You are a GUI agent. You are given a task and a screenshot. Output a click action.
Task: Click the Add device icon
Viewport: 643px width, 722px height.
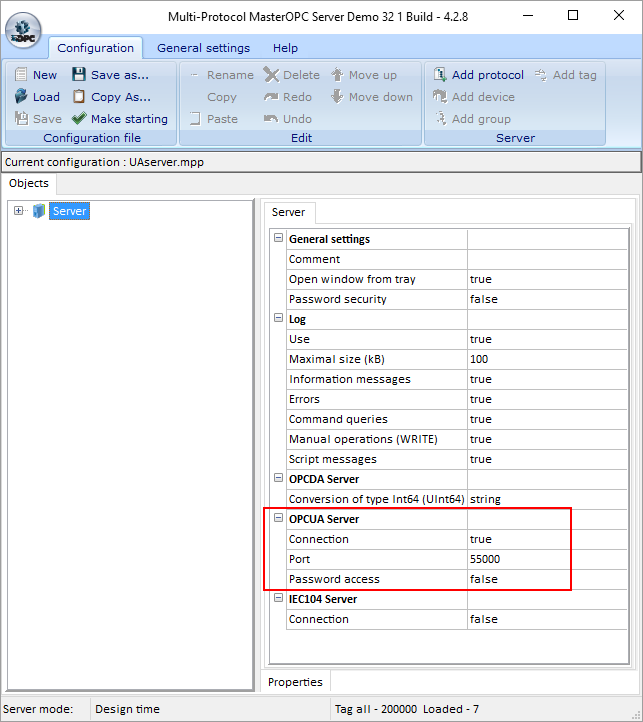point(440,96)
